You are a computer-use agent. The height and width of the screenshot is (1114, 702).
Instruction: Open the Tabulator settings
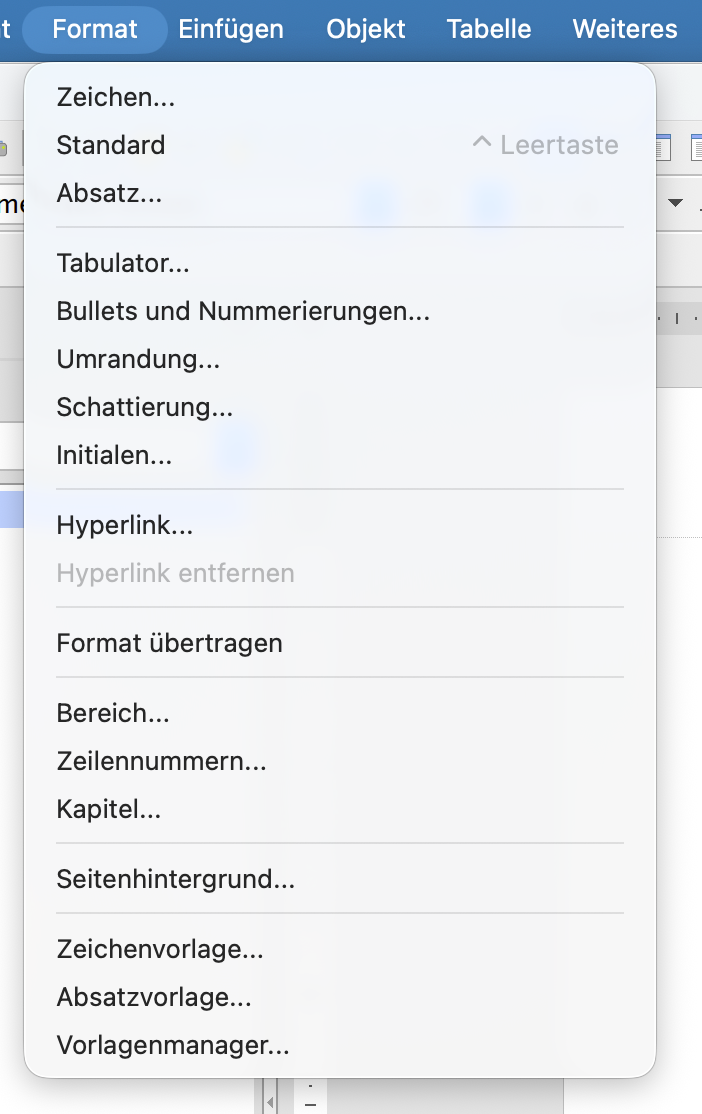[122, 263]
